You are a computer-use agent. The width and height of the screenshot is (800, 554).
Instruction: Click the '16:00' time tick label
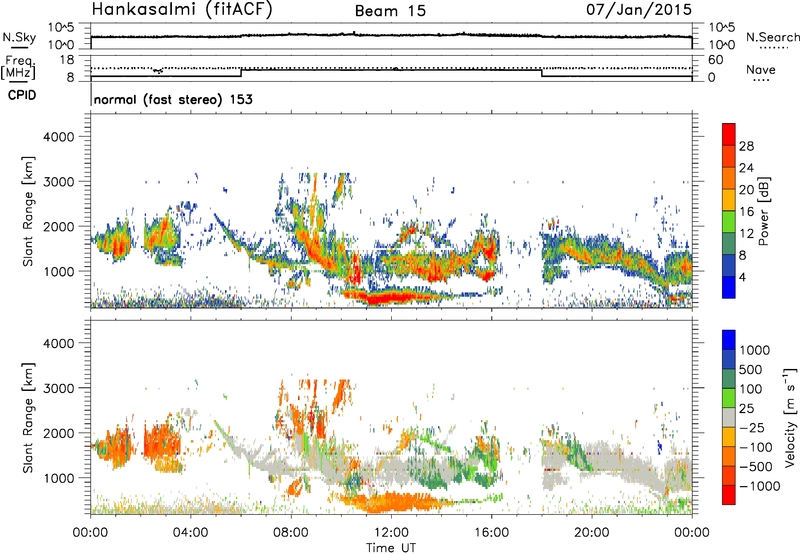491,533
